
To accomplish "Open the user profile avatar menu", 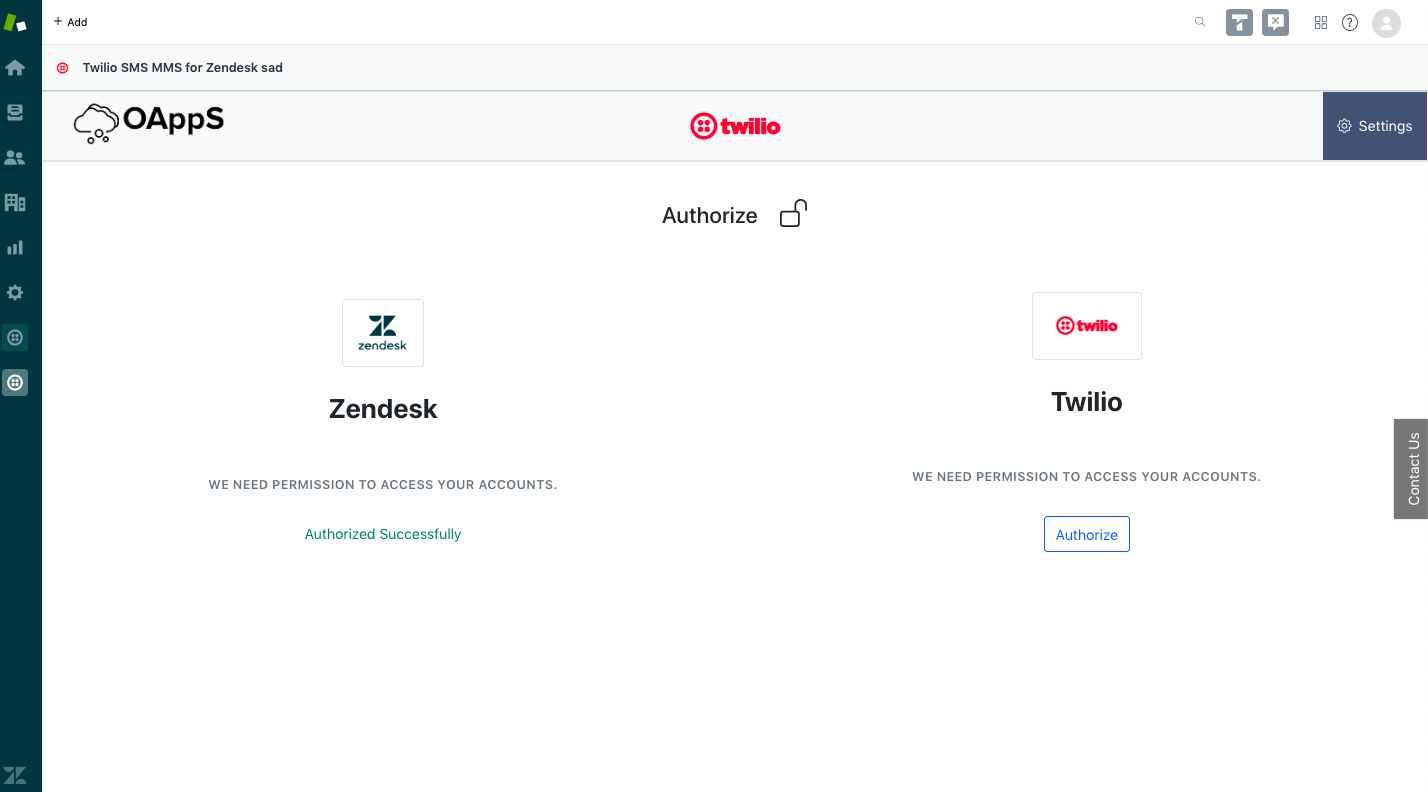I will (1386, 22).
